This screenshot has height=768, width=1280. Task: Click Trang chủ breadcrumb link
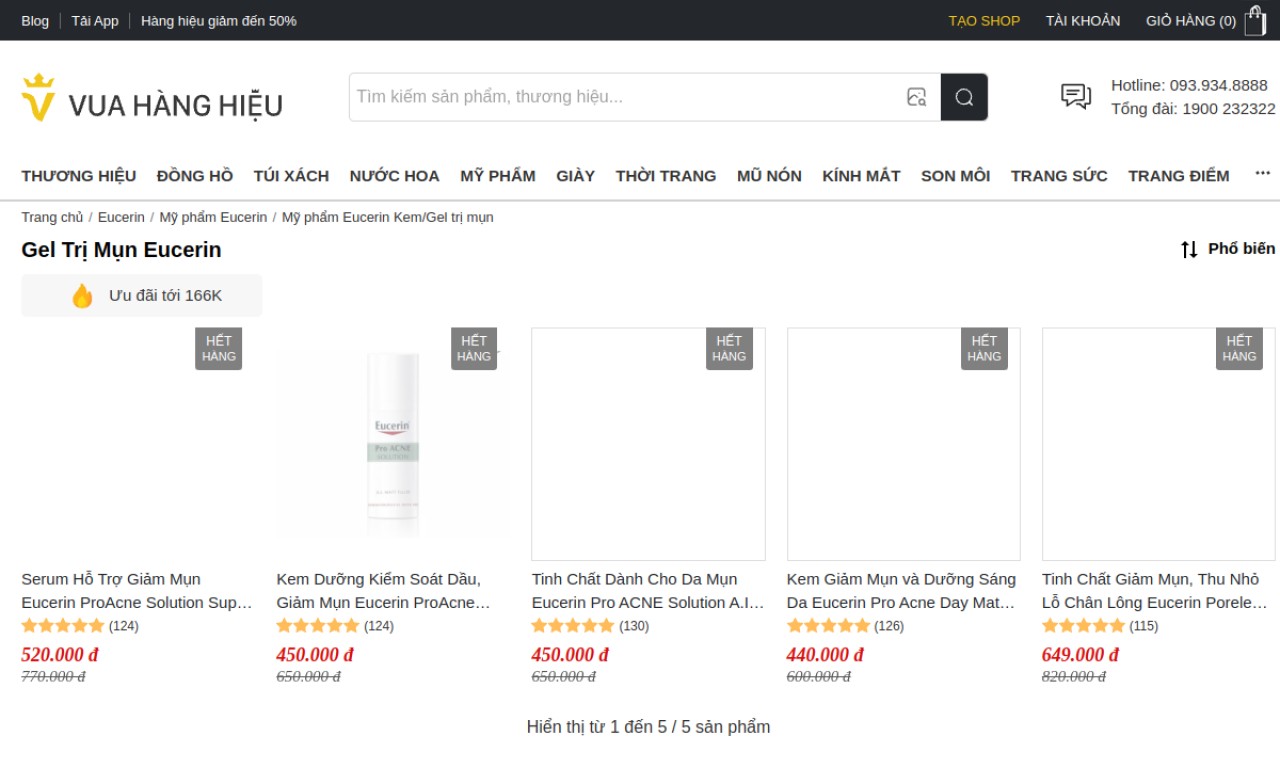52,217
